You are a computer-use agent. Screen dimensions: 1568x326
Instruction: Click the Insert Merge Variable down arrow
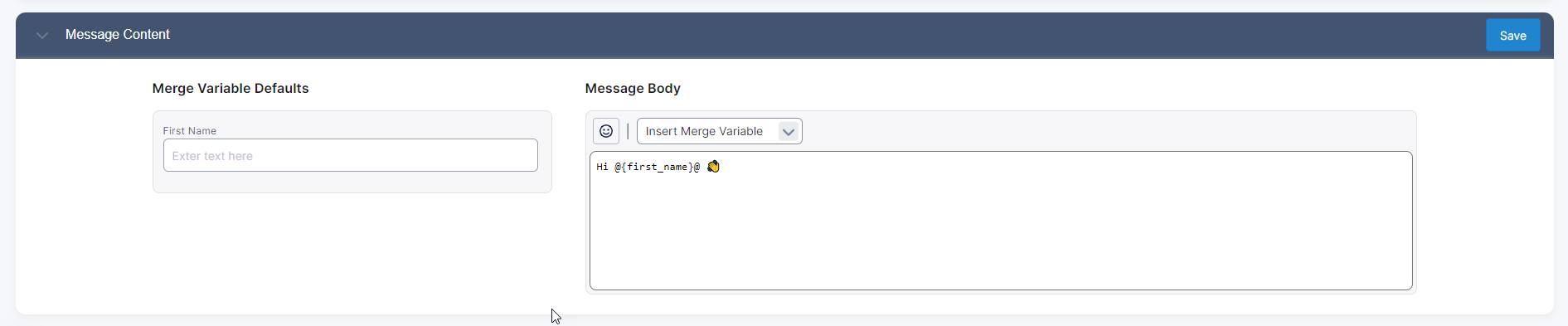tap(789, 131)
